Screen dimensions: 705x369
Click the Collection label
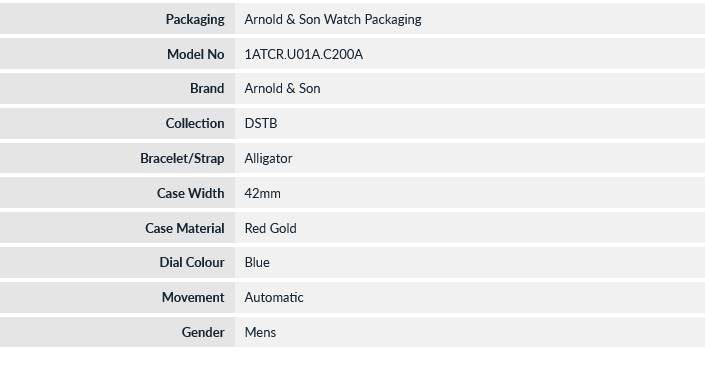(195, 123)
